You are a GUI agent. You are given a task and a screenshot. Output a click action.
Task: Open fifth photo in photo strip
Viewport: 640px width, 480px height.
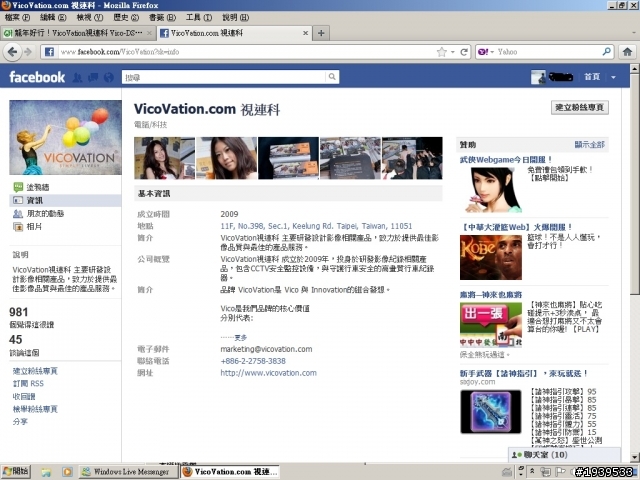coord(412,158)
